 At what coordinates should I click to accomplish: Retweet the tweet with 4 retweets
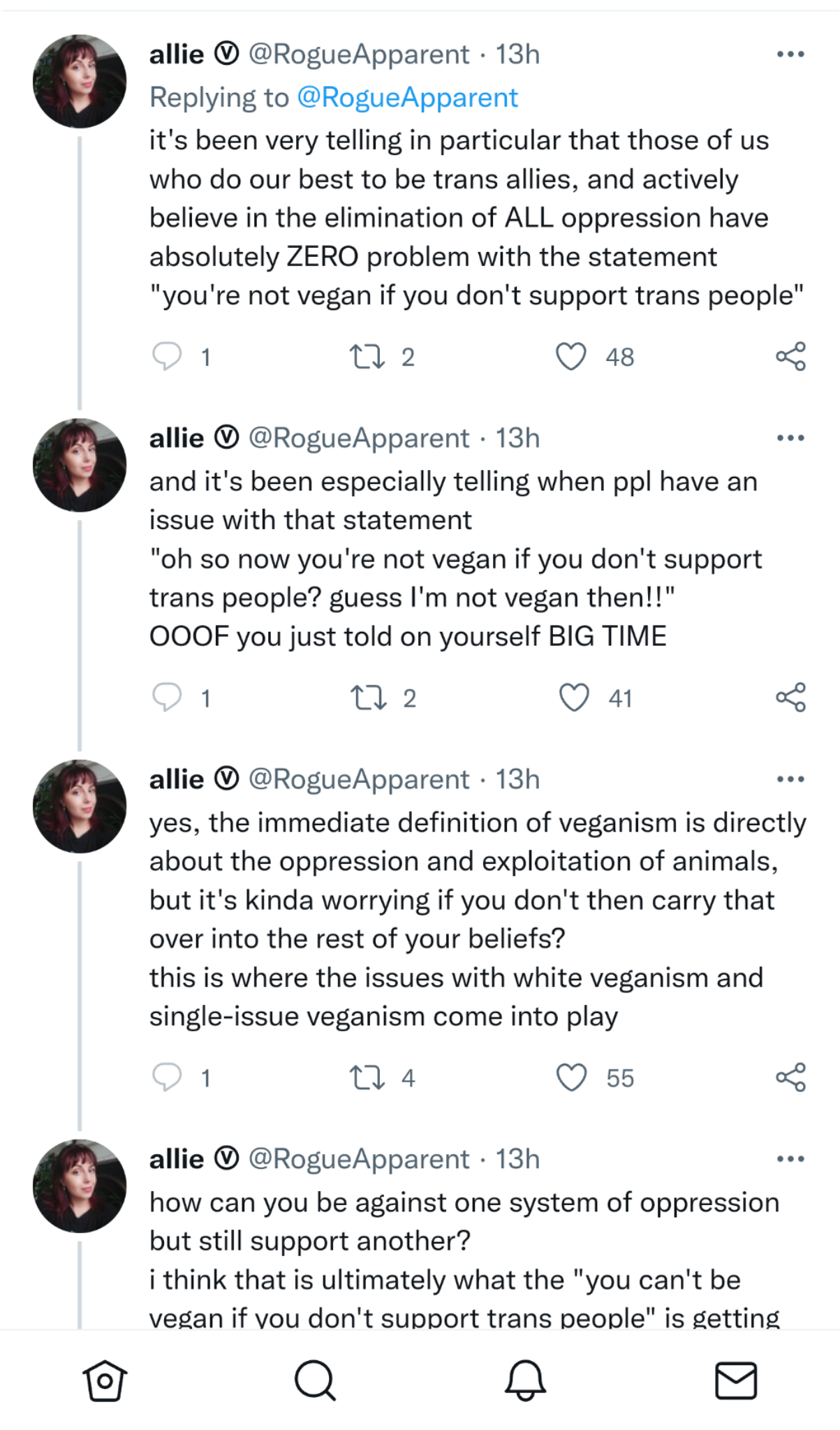pyautogui.click(x=367, y=1077)
